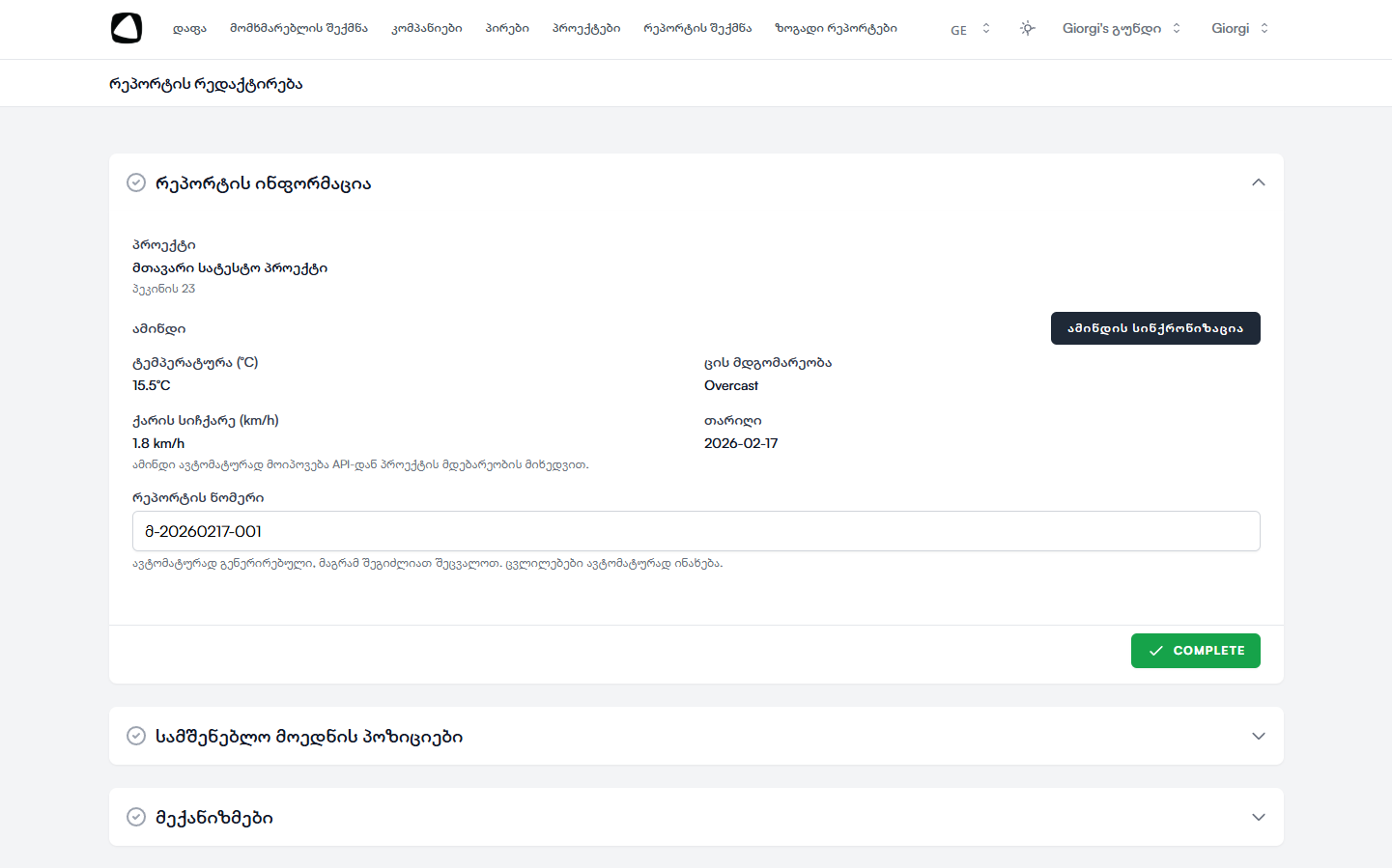Collapse the რეპორტის ინფორმაცია section chevron
The width and height of the screenshot is (1392, 868).
coord(1258,182)
